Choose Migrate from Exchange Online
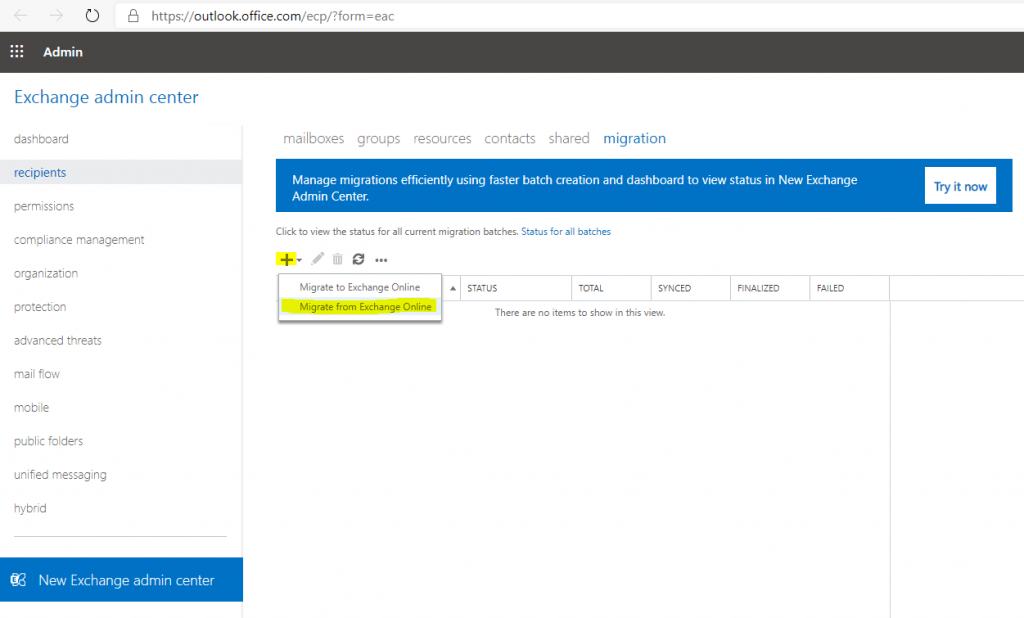 click(360, 306)
